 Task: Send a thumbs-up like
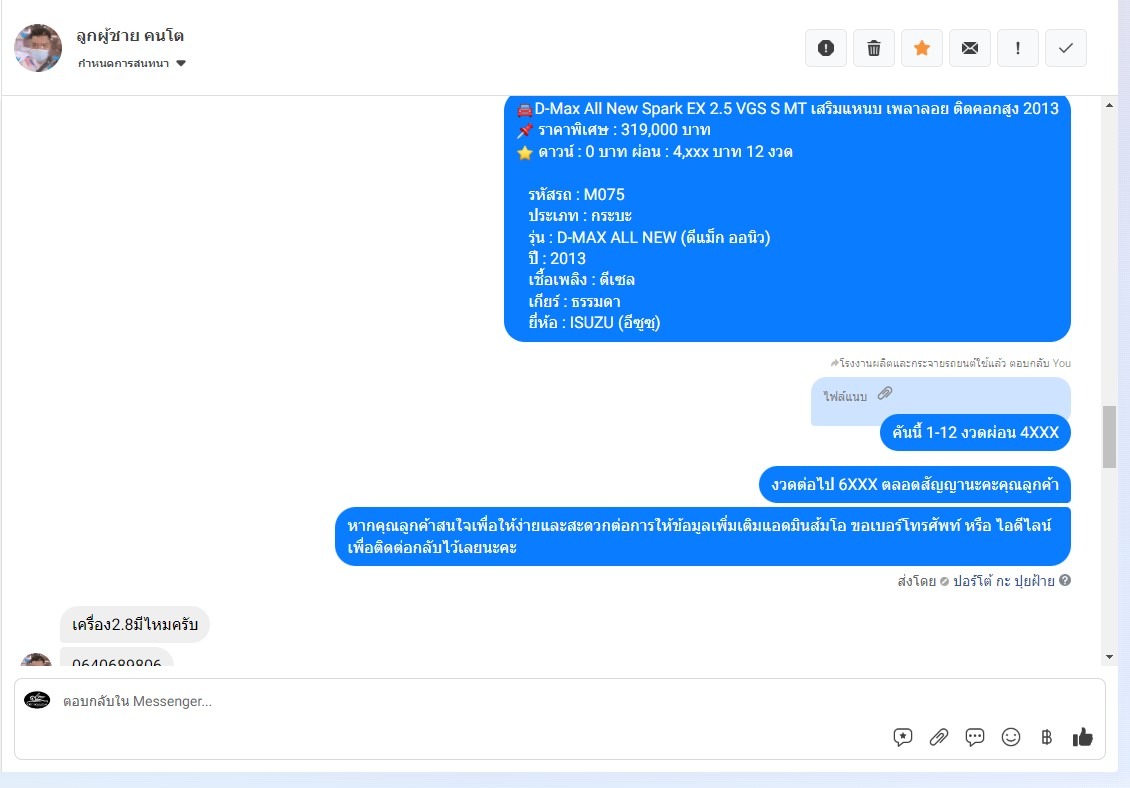pos(1082,737)
